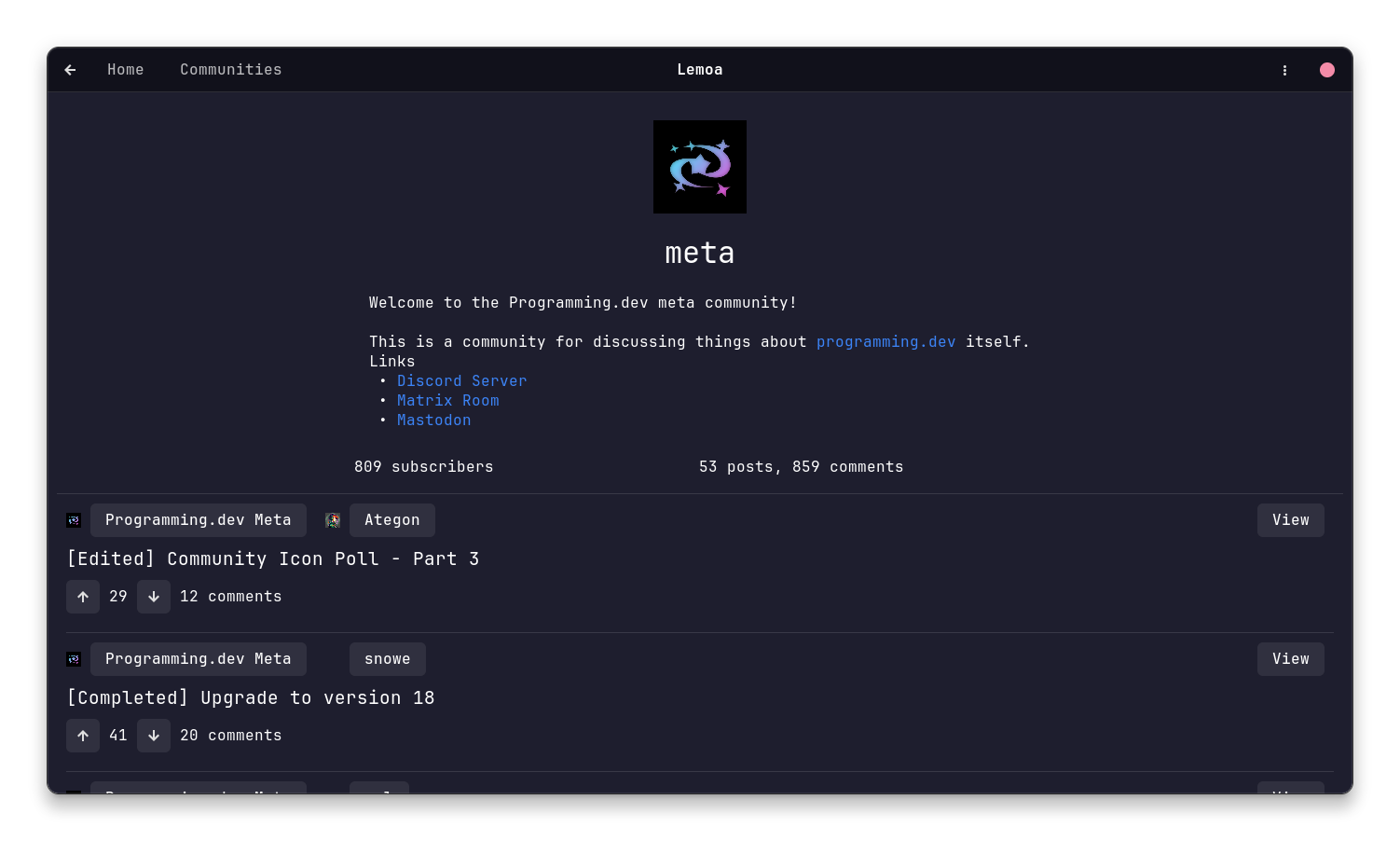
Task: Open the Communities tab
Action: [230, 70]
